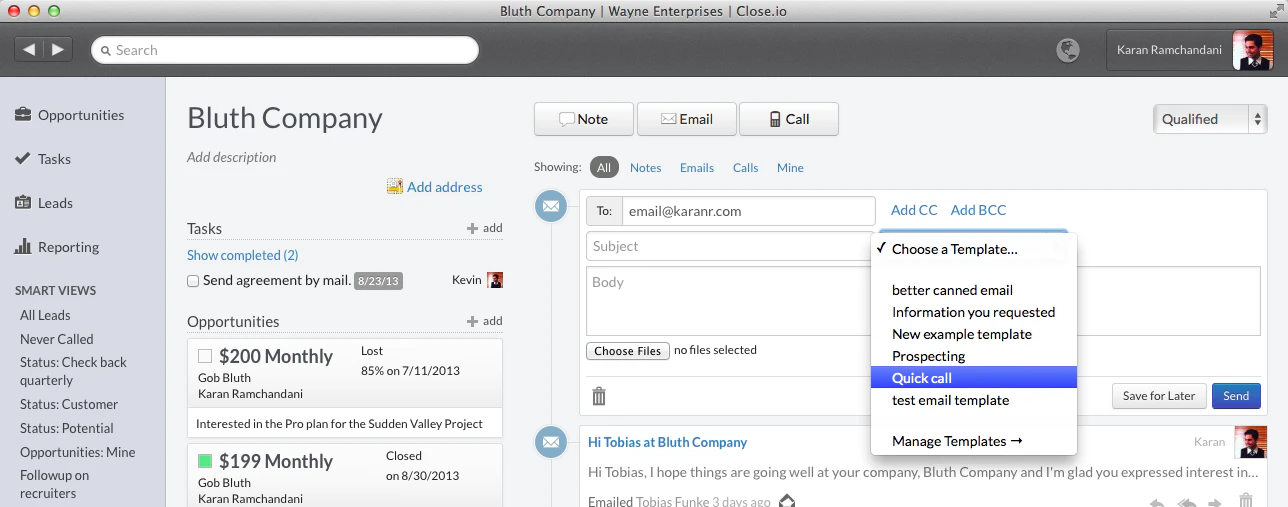This screenshot has height=507, width=1288.
Task: Open the All Leads smart view
Action: pos(45,315)
